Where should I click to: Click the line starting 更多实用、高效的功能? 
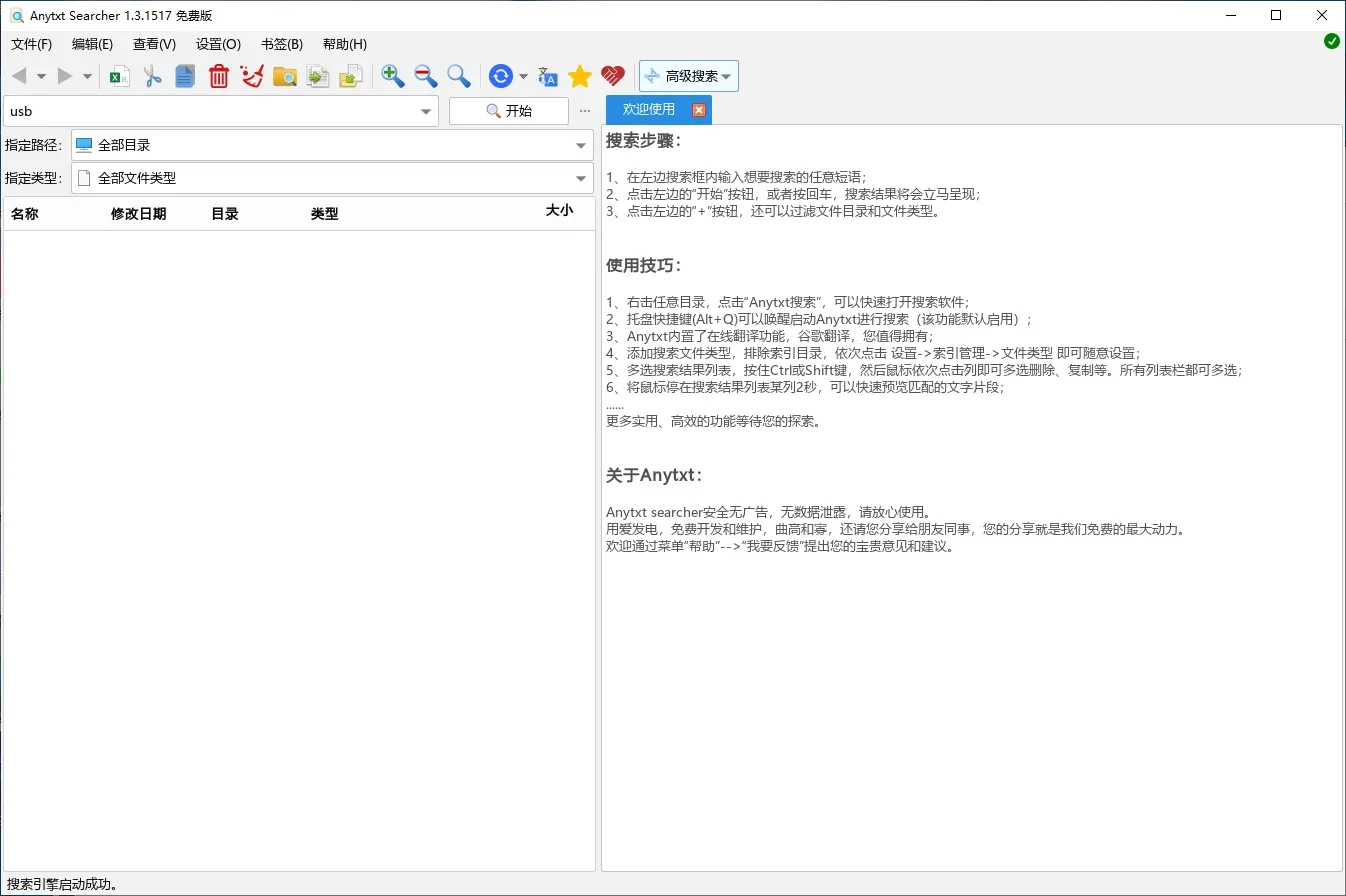coord(714,421)
